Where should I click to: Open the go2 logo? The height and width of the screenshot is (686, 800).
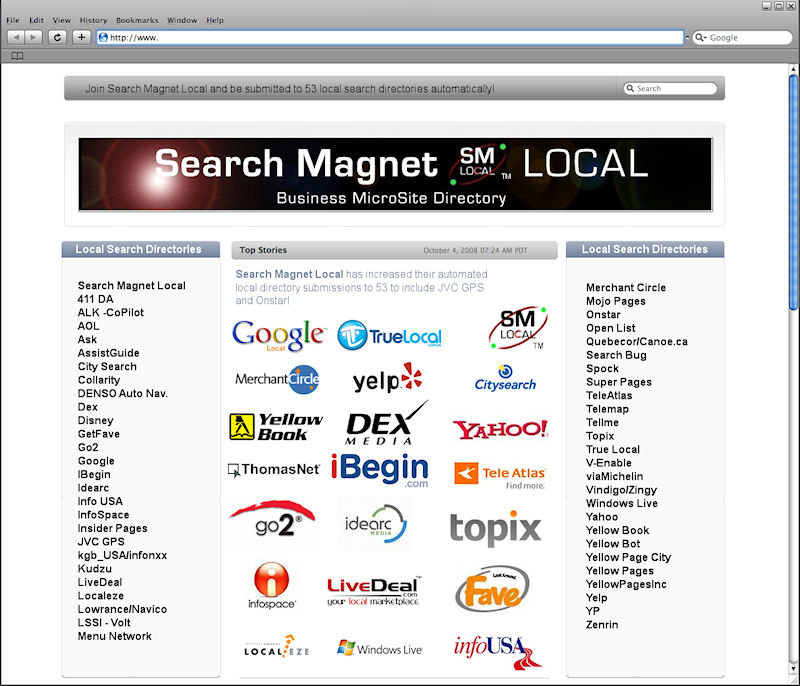272,519
